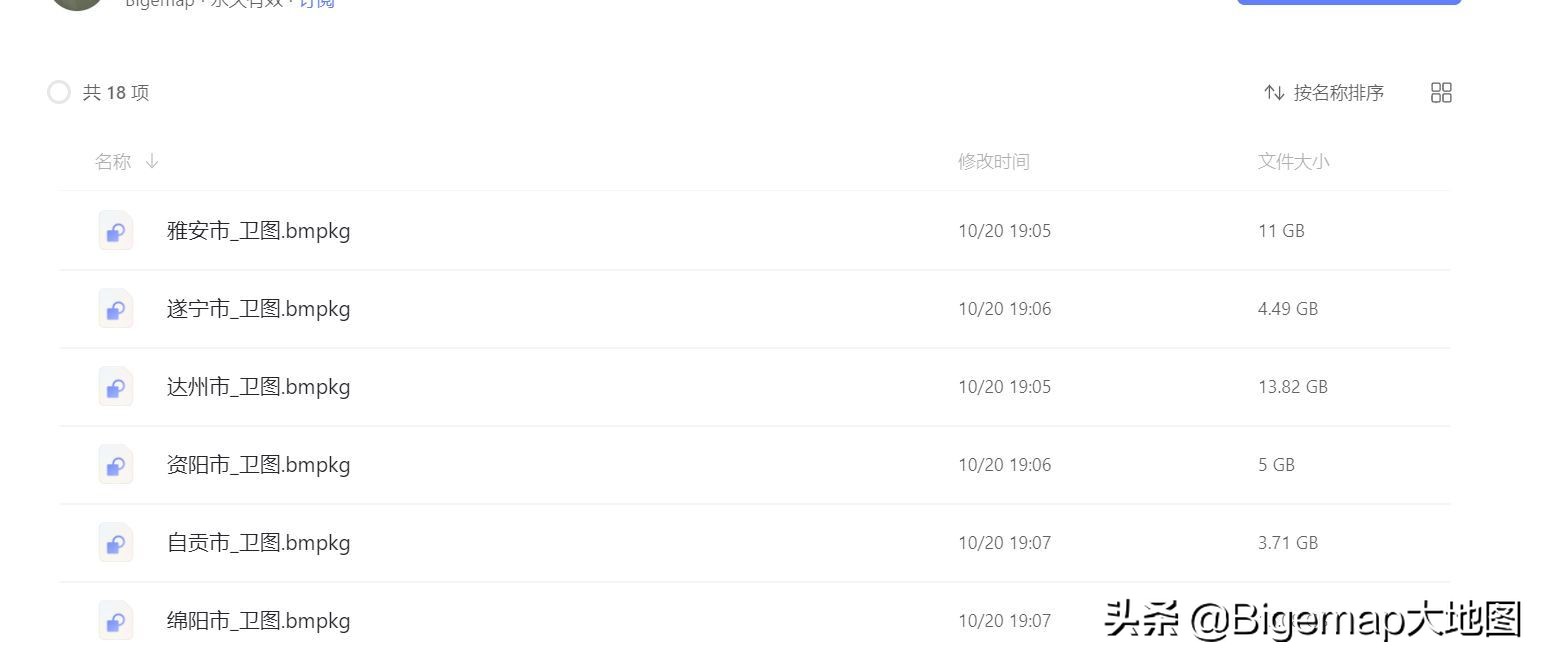Open 达州市_卫图.bmpkg file name
This screenshot has width=1541, height=659.
point(258,387)
